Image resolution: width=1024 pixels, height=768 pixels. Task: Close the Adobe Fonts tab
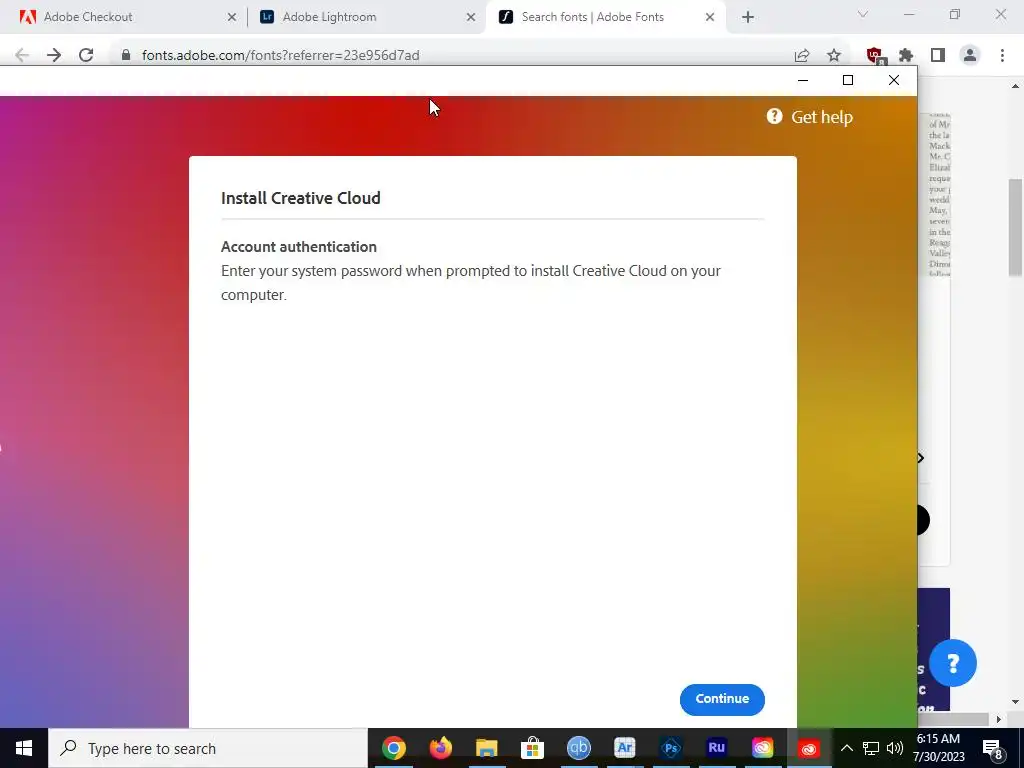coord(710,17)
